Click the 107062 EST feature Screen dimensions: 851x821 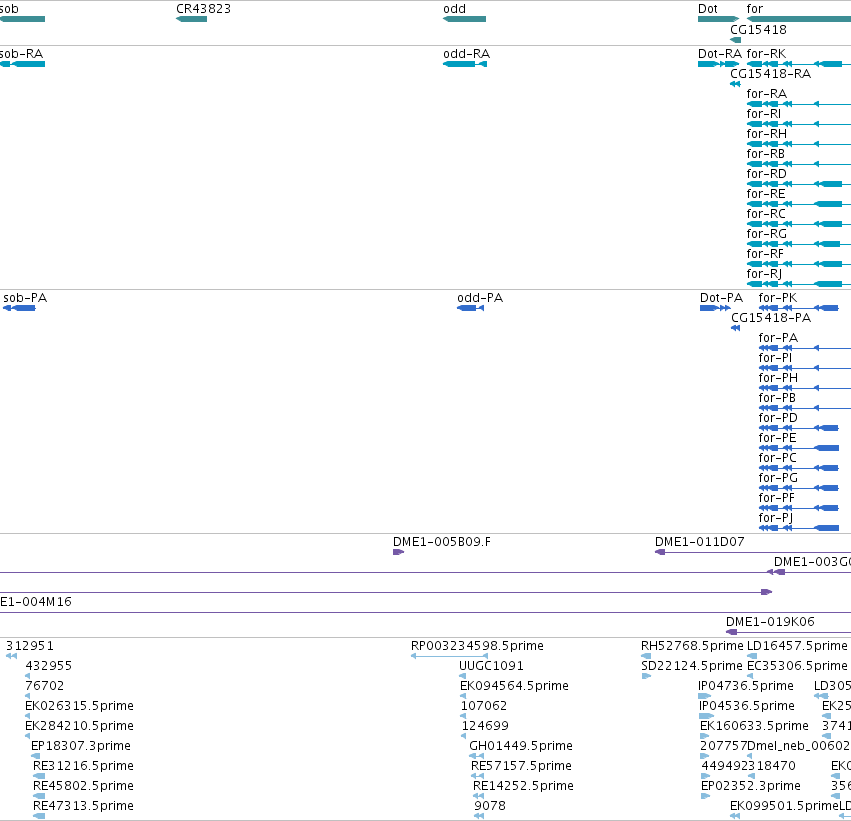(x=463, y=716)
